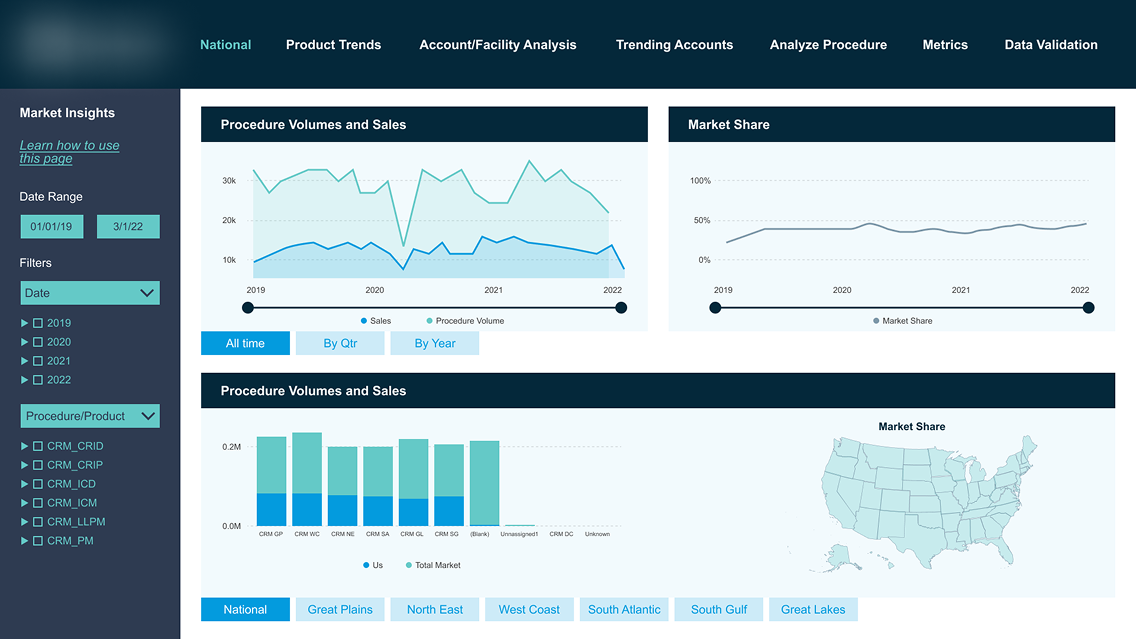Viewport: 1136px width, 639px height.
Task: Check the CRM_LLPM checkbox
Action: point(38,522)
